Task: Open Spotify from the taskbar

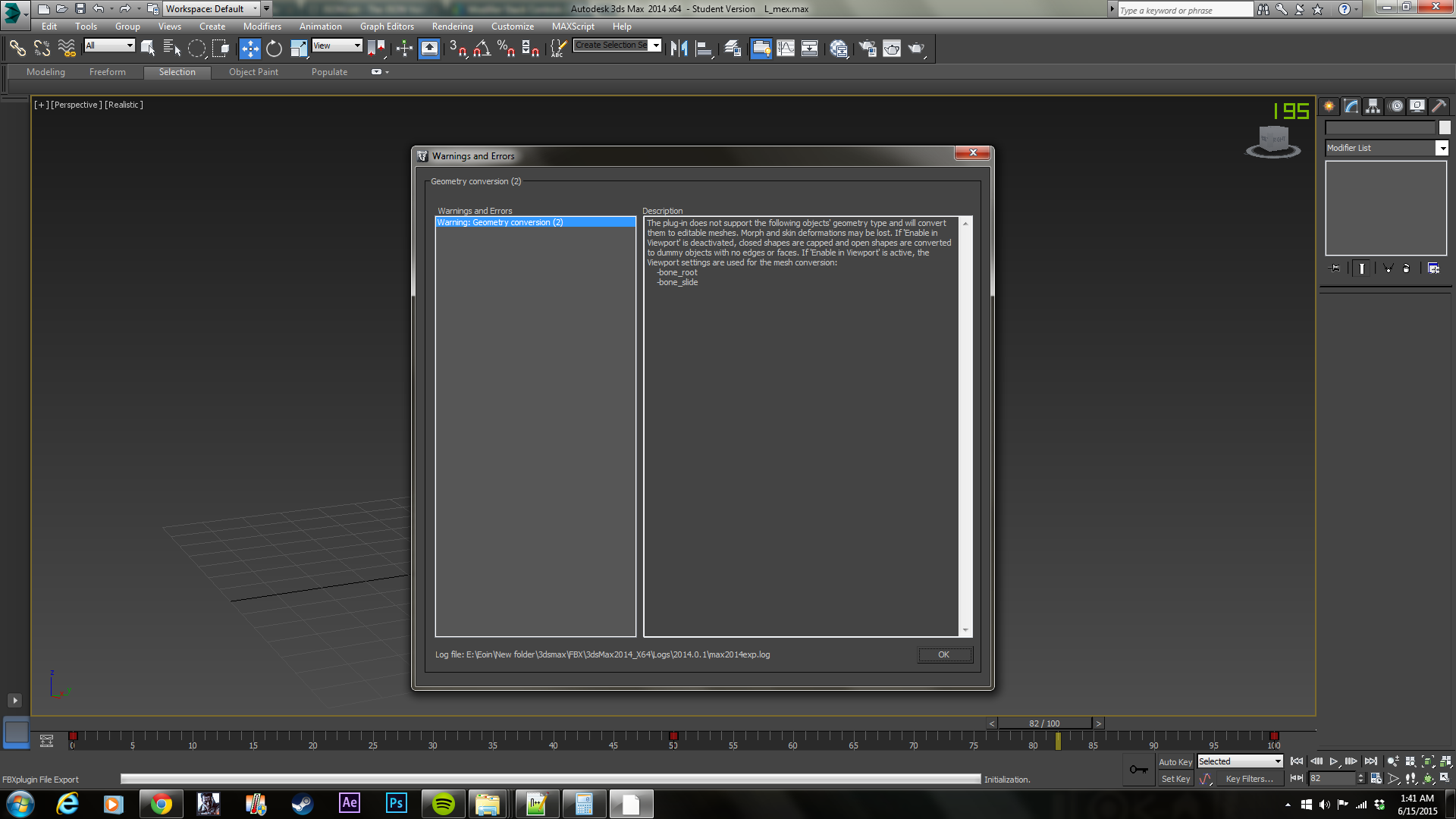Action: 444,804
